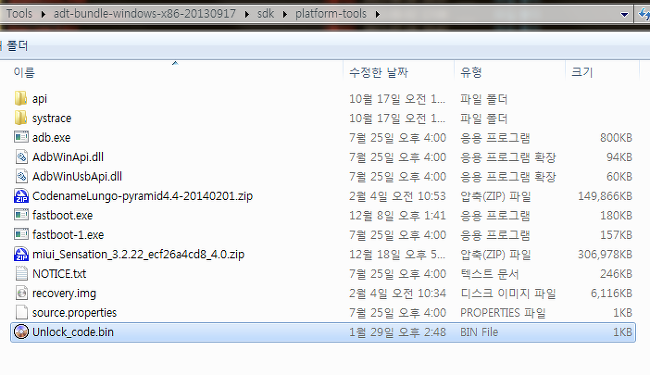Click the 2월 4일 오전 10:53 date cell
The width and height of the screenshot is (650, 375).
(398, 196)
